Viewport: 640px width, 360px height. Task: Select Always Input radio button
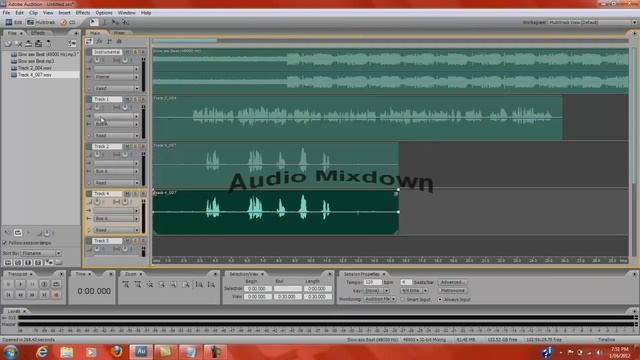click(x=440, y=300)
